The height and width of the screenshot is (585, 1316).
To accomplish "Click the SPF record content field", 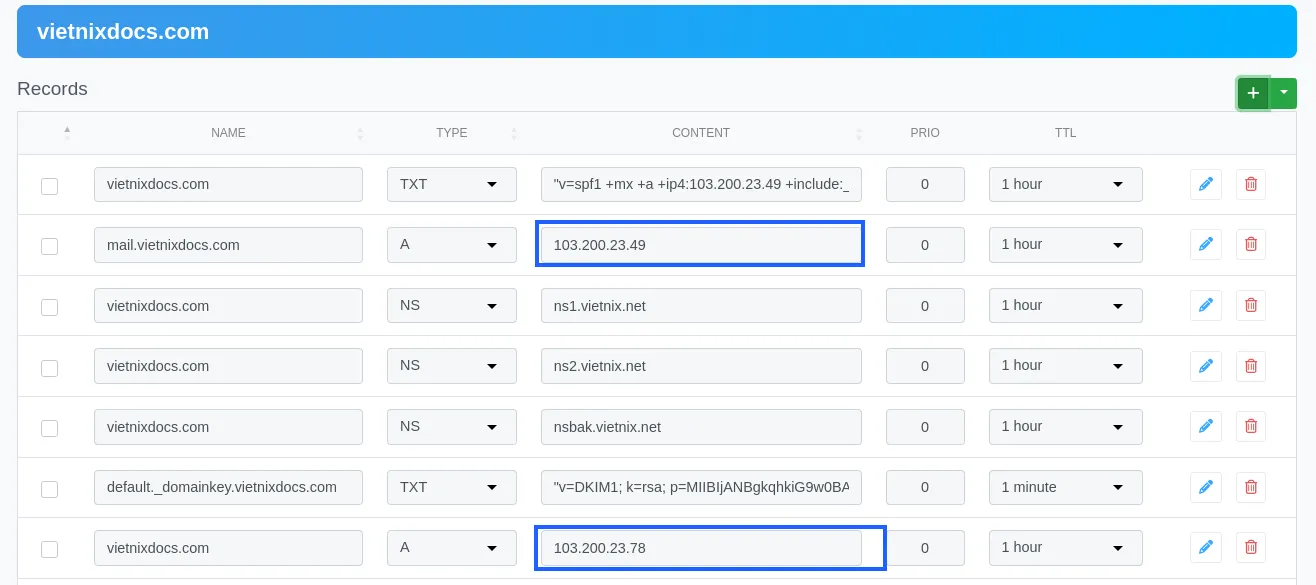I will point(701,184).
